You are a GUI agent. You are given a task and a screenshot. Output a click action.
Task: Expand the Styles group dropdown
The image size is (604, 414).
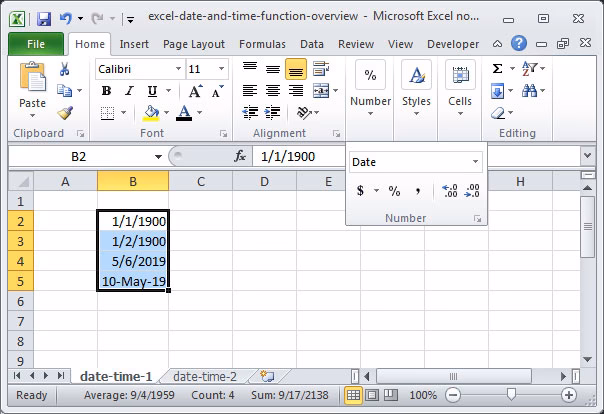[x=416, y=114]
